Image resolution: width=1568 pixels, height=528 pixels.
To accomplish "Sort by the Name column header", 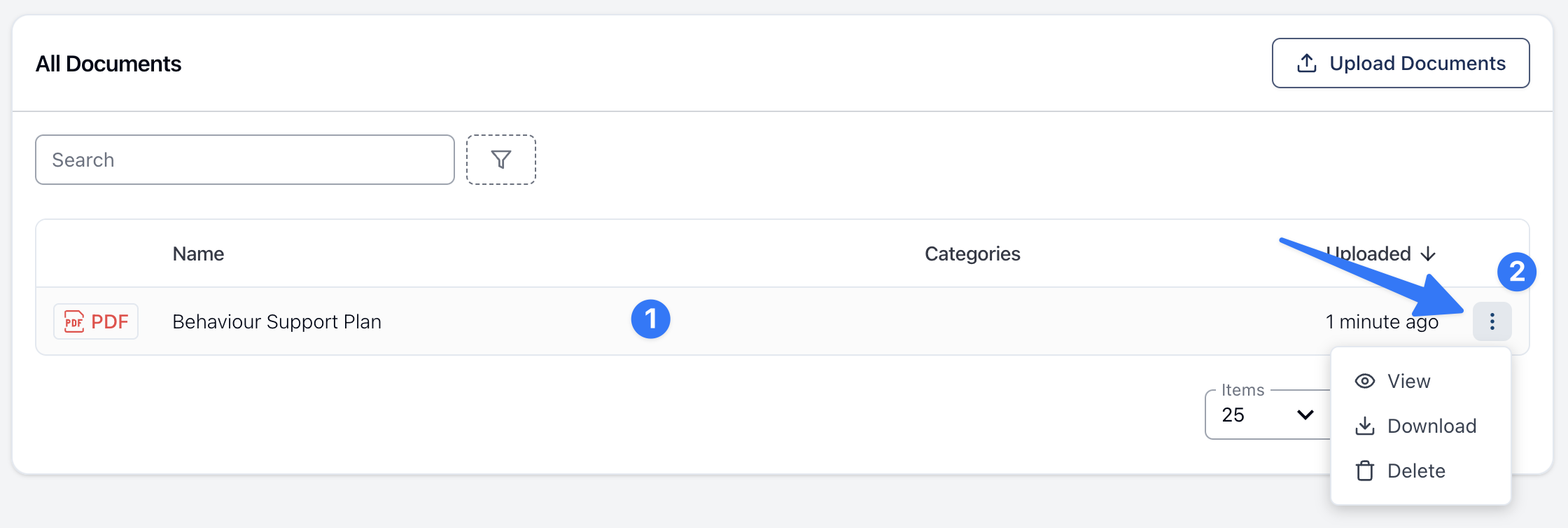I will 198,253.
